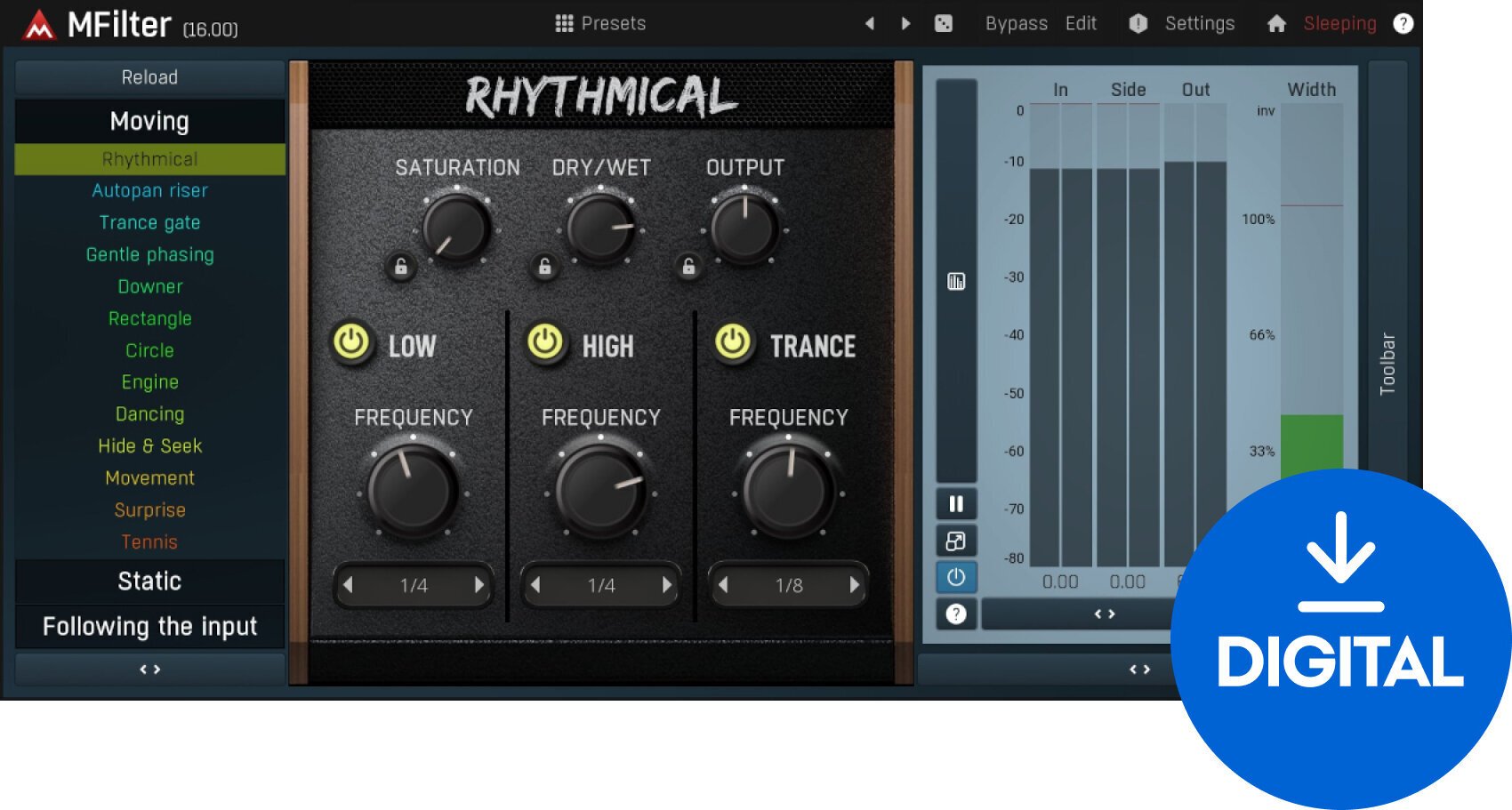Click the Reload button
Image resolution: width=1512 pixels, height=810 pixels.
tap(149, 77)
